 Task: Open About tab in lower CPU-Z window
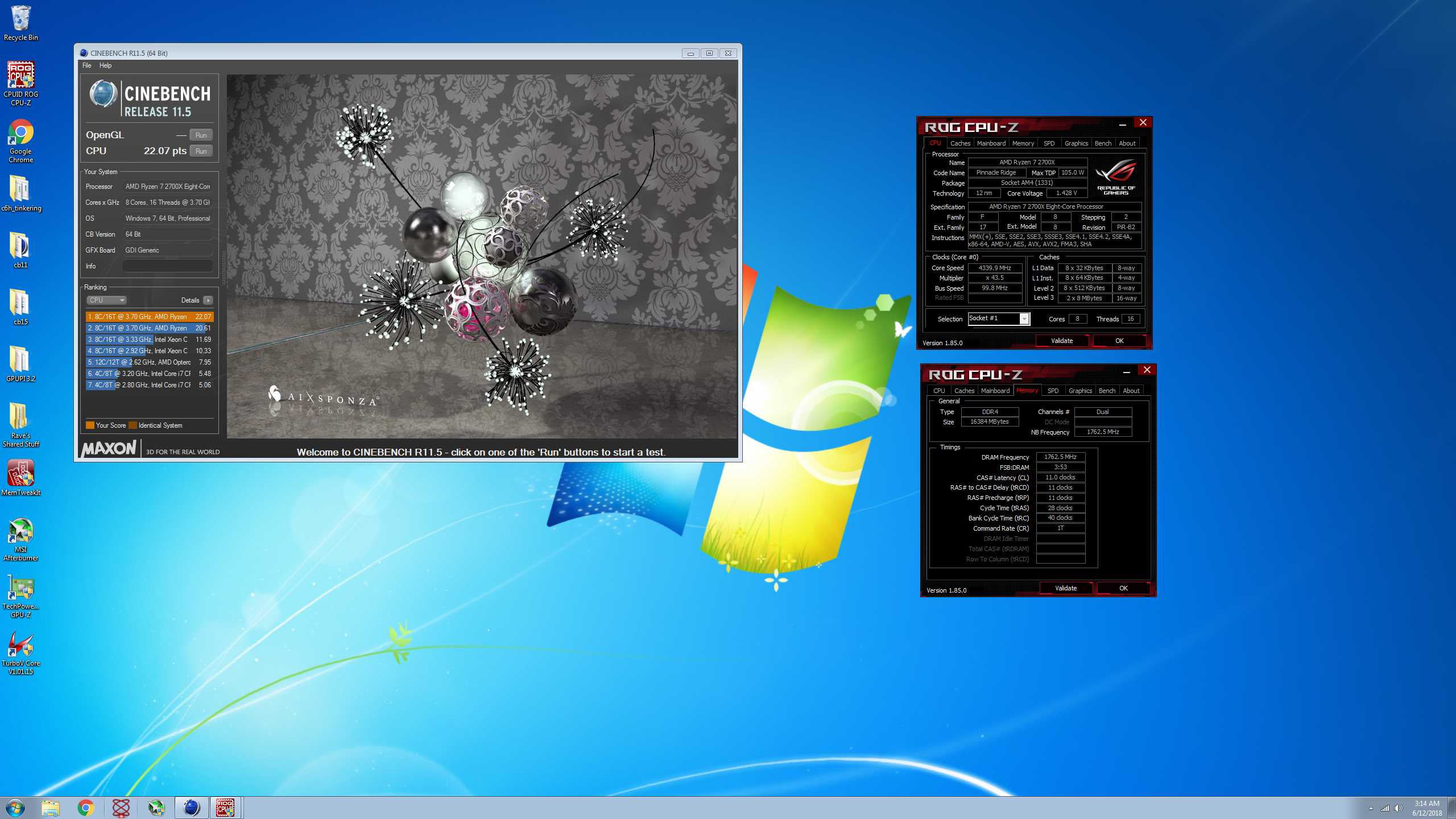1131,391
